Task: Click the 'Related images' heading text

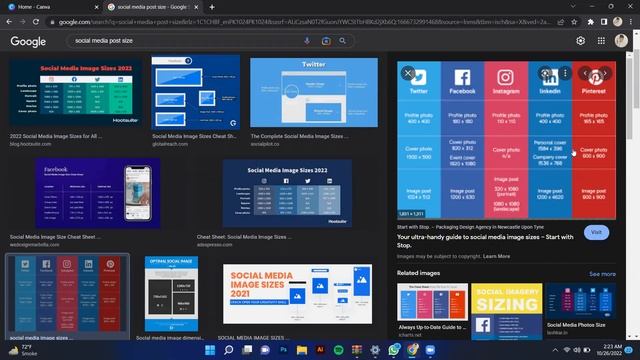Action: coord(418,273)
